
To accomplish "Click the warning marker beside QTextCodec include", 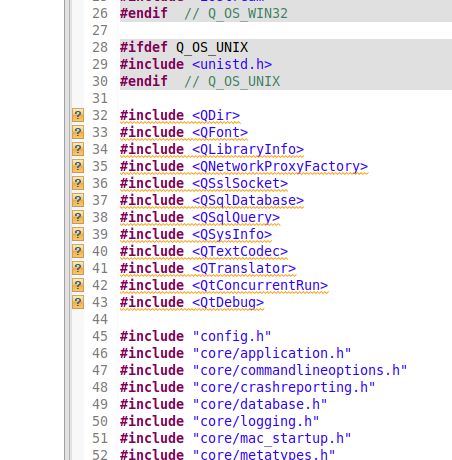I will point(78,251).
